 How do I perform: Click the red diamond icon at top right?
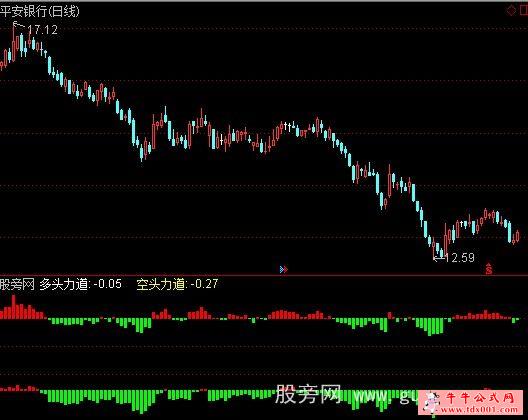tap(511, 11)
